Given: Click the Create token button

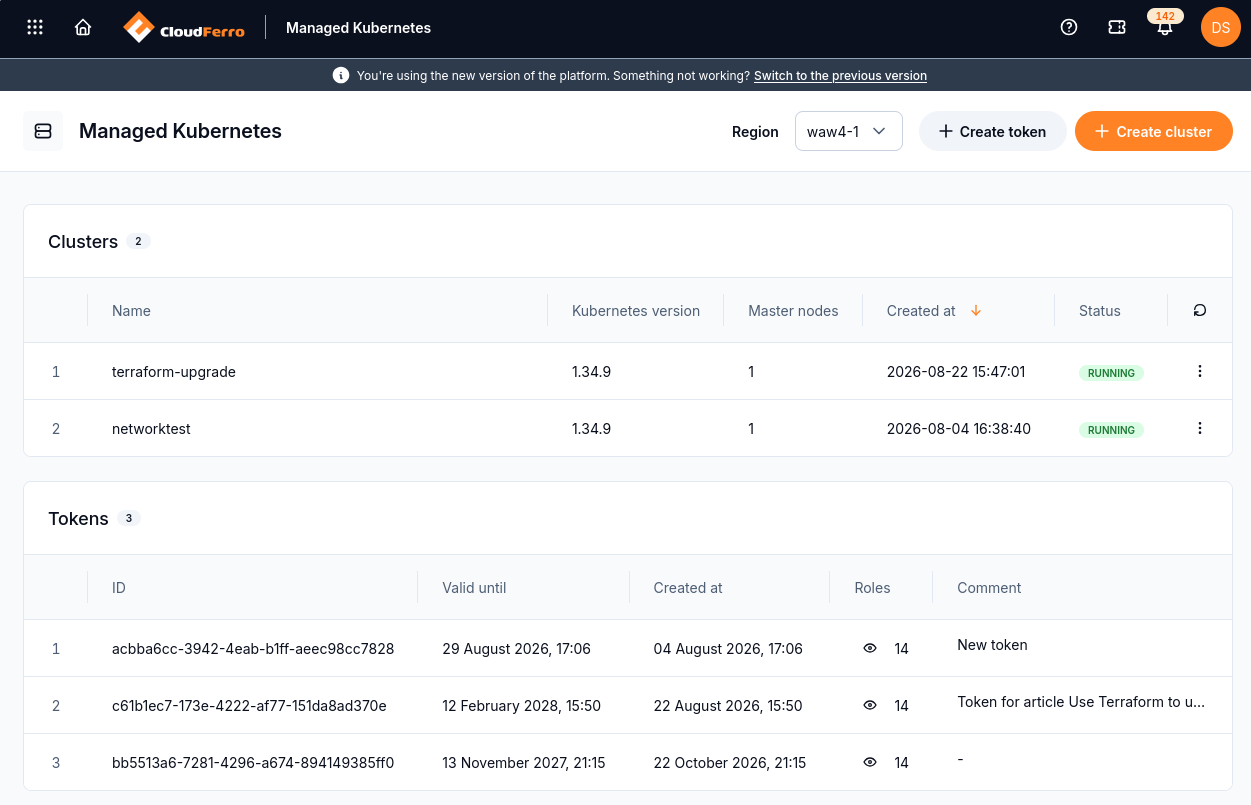Looking at the screenshot, I should coord(992,131).
